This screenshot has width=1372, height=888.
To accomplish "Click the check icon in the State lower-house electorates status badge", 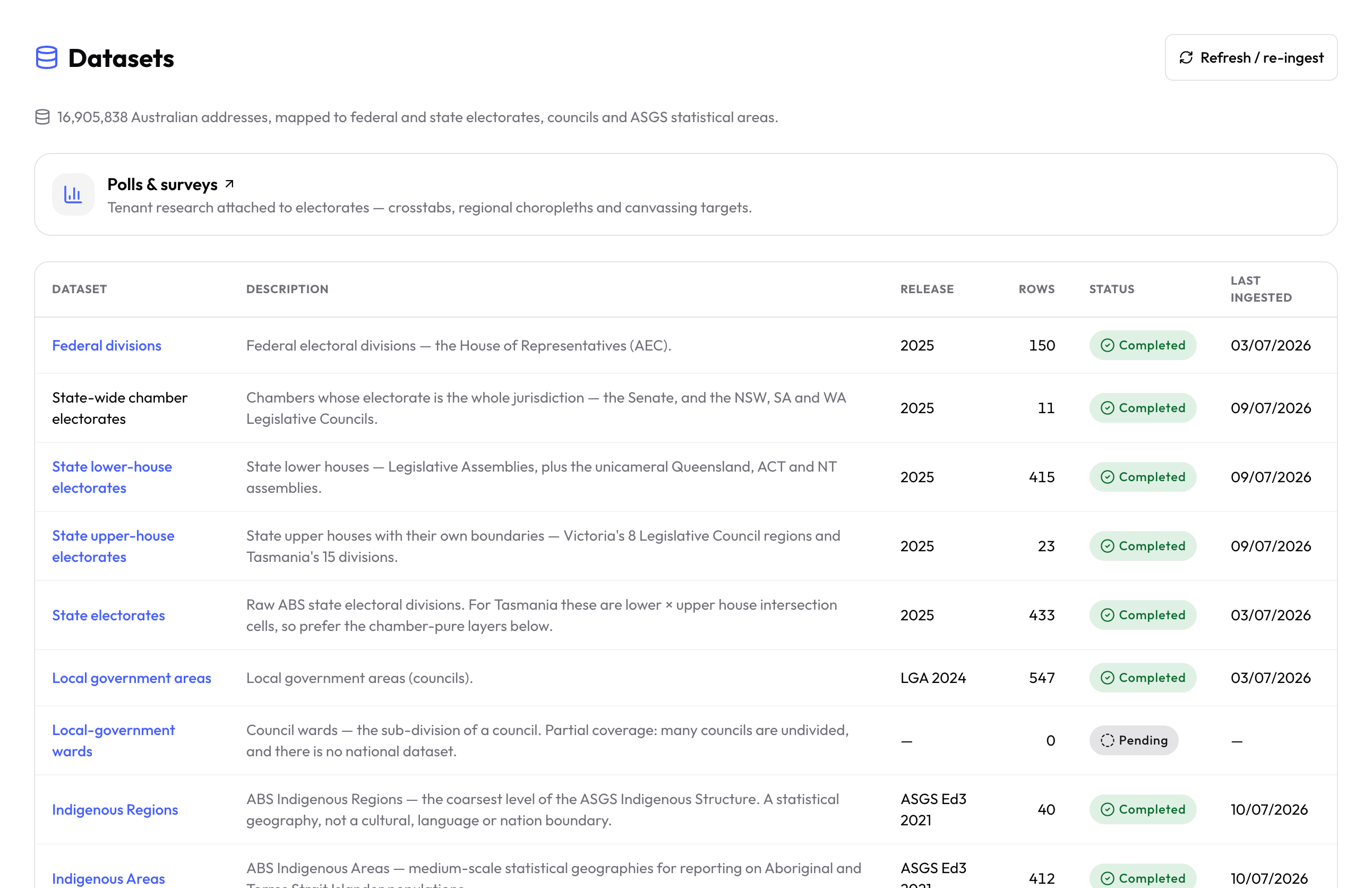I will [1108, 477].
